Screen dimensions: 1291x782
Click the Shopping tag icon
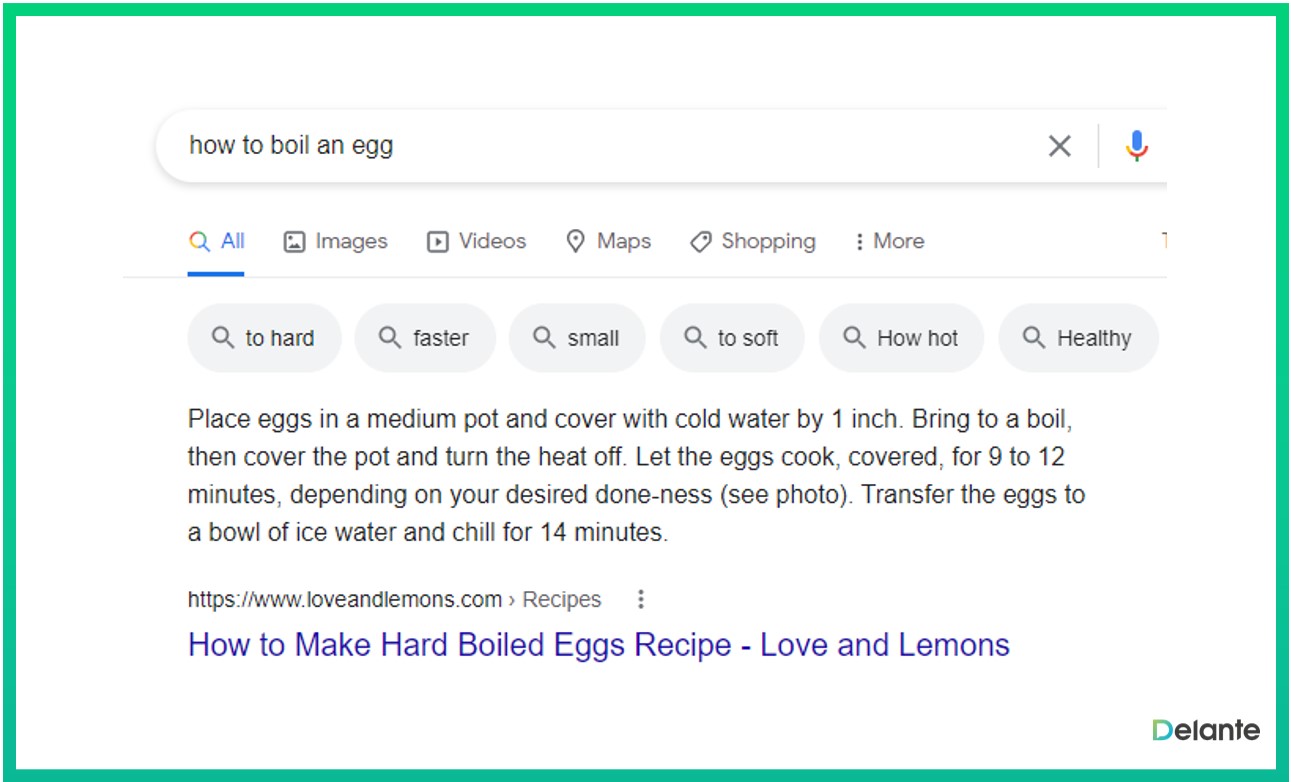click(701, 242)
